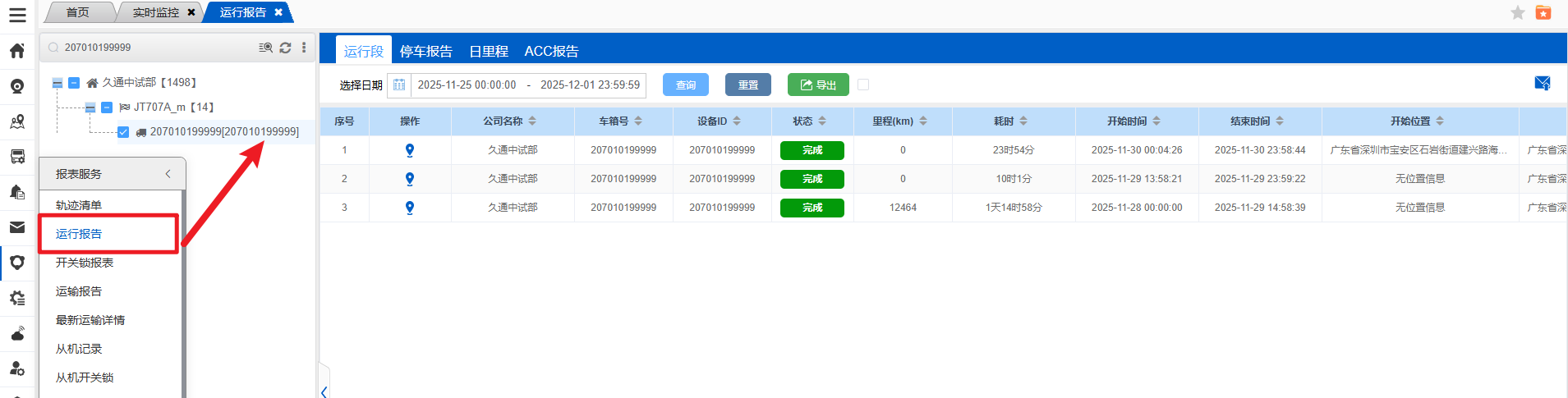The image size is (1568, 398).
Task: Open the mail envelope sidebar icon
Action: pos(17,227)
